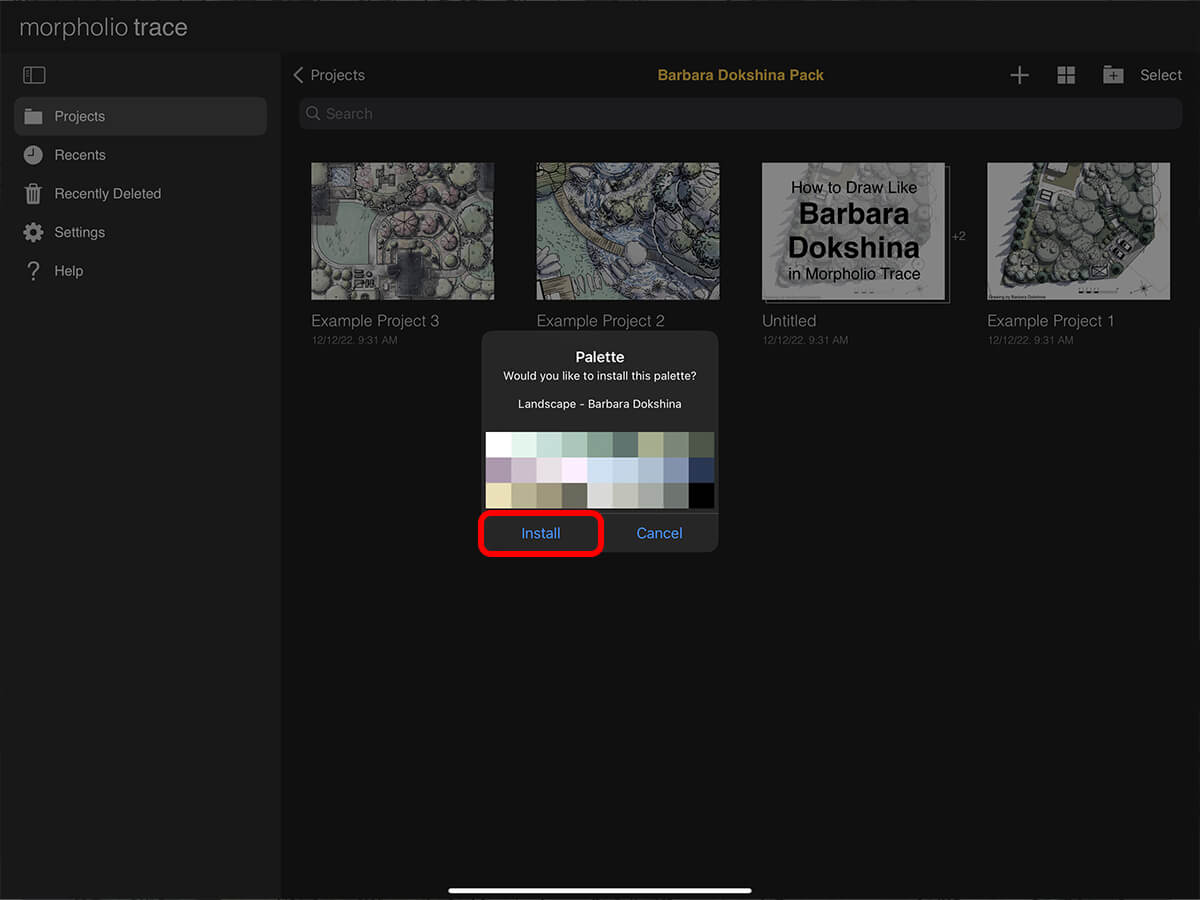
Task: Open the Barbara Dokshina Pack title
Action: pos(740,74)
